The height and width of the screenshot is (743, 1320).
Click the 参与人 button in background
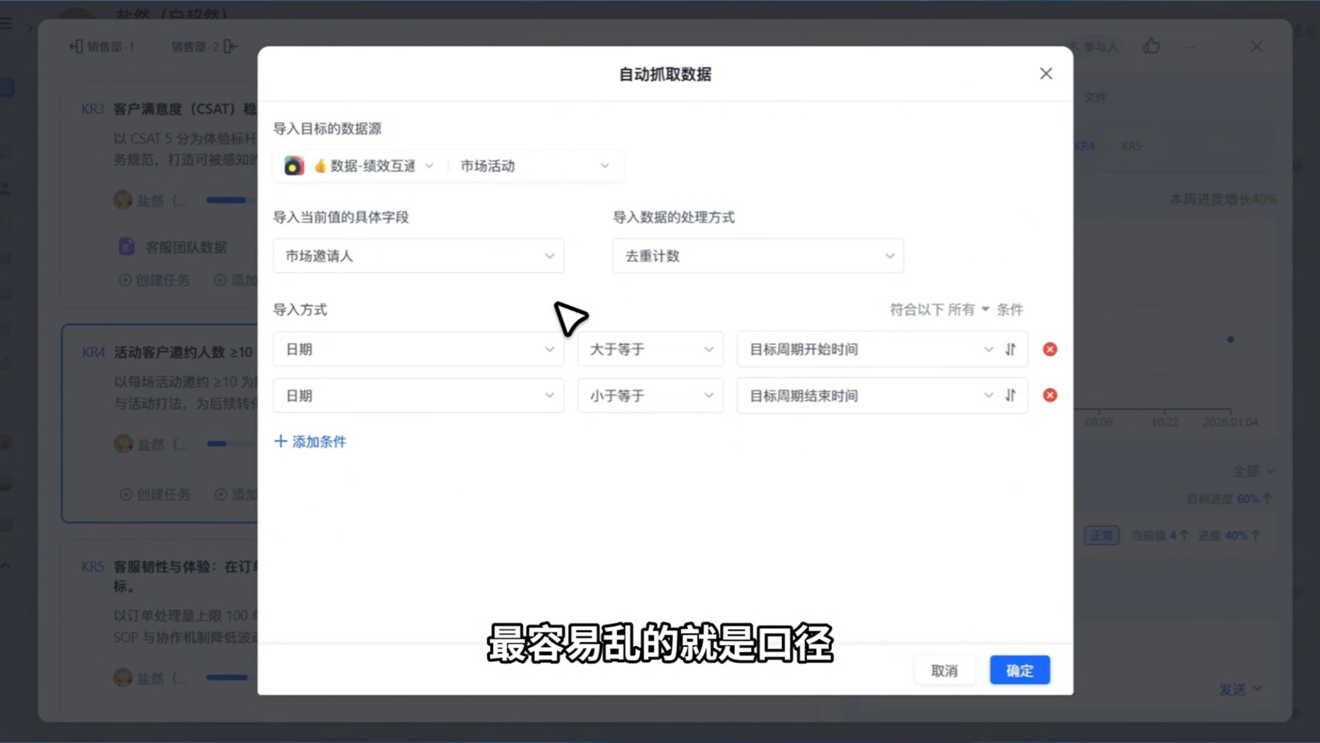click(x=1094, y=46)
